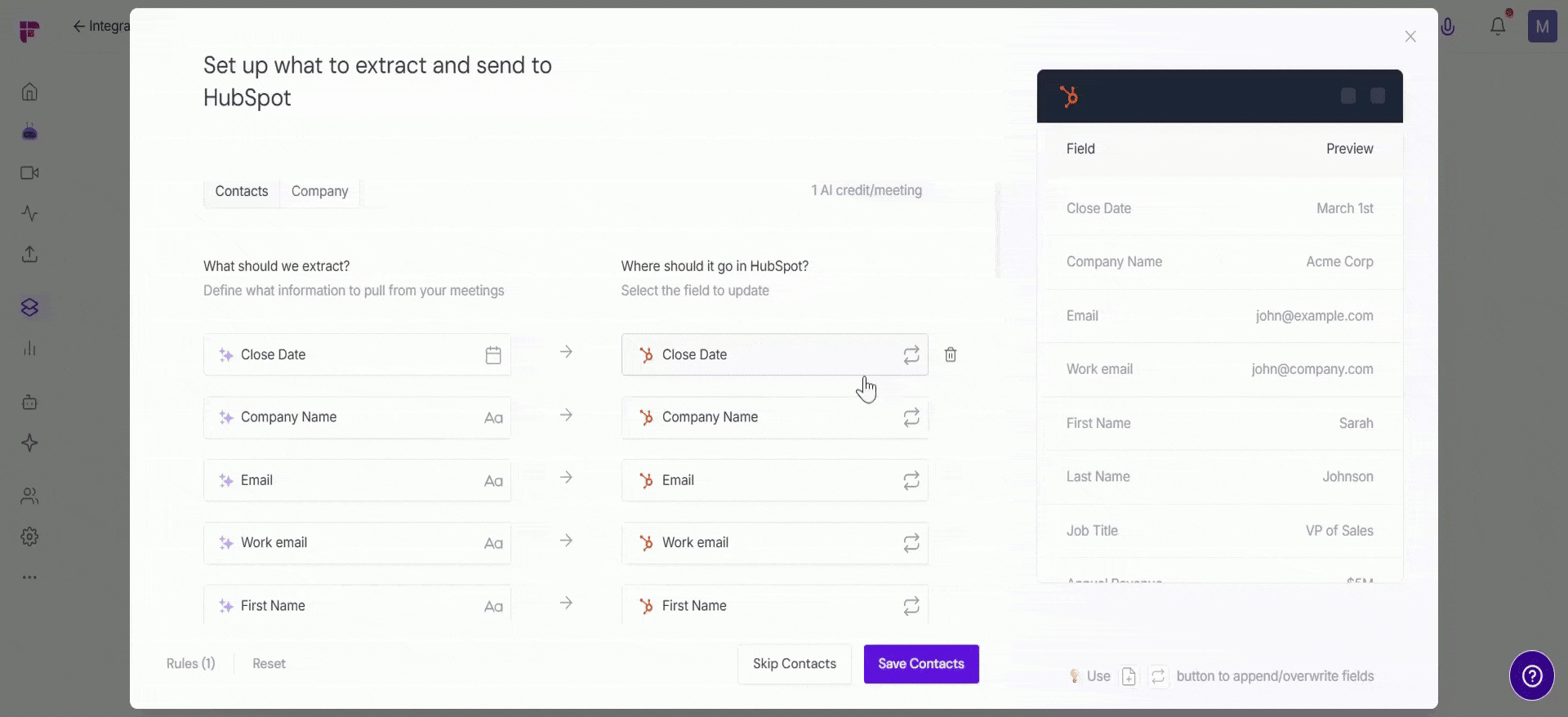Open the activity pulse sidebar icon
The image size is (1568, 717).
(x=29, y=214)
